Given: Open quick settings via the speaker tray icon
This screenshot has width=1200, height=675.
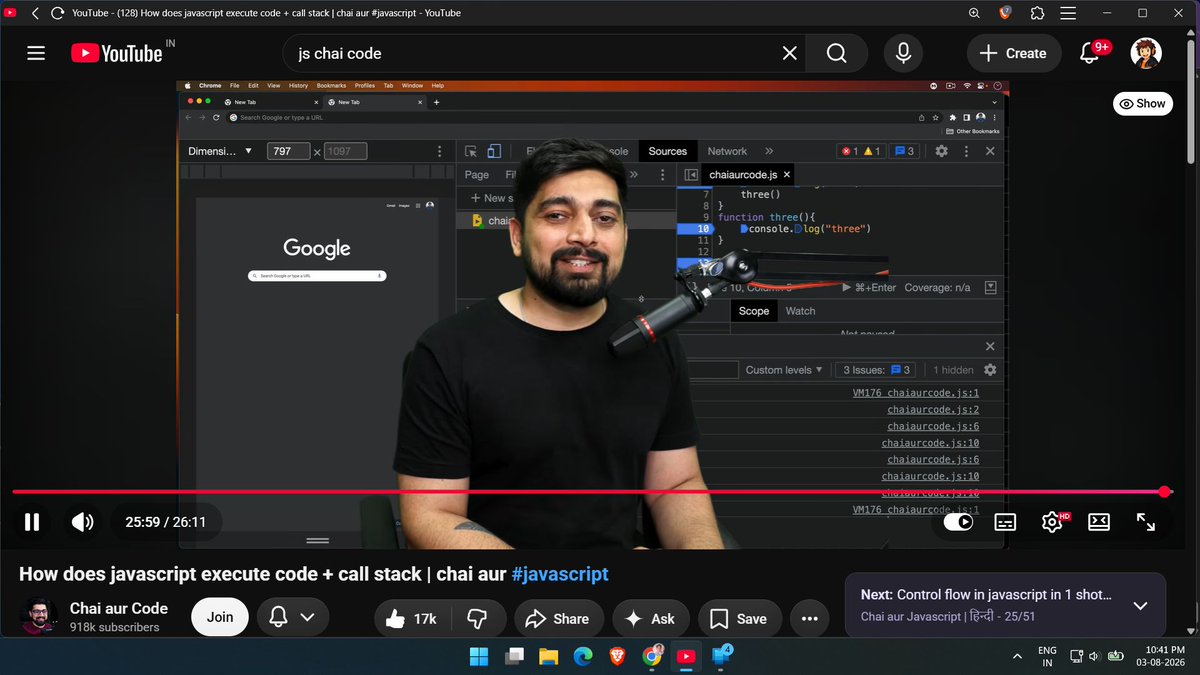Looking at the screenshot, I should pyautogui.click(x=1095, y=656).
